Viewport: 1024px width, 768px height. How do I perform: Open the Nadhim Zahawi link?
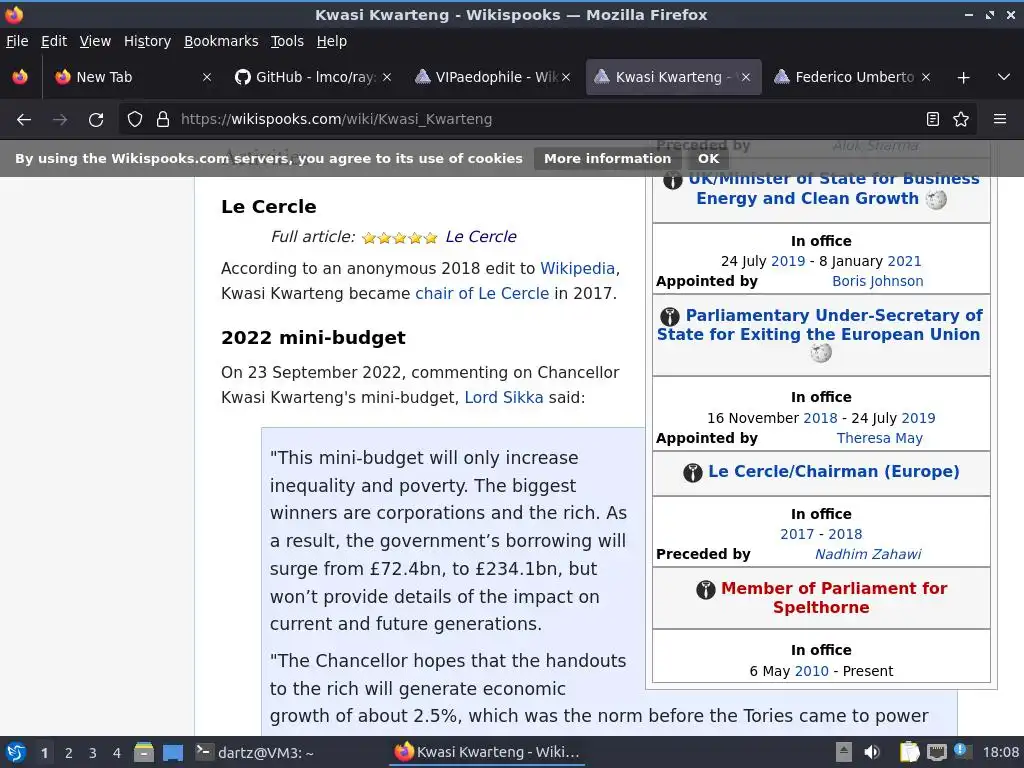click(868, 554)
